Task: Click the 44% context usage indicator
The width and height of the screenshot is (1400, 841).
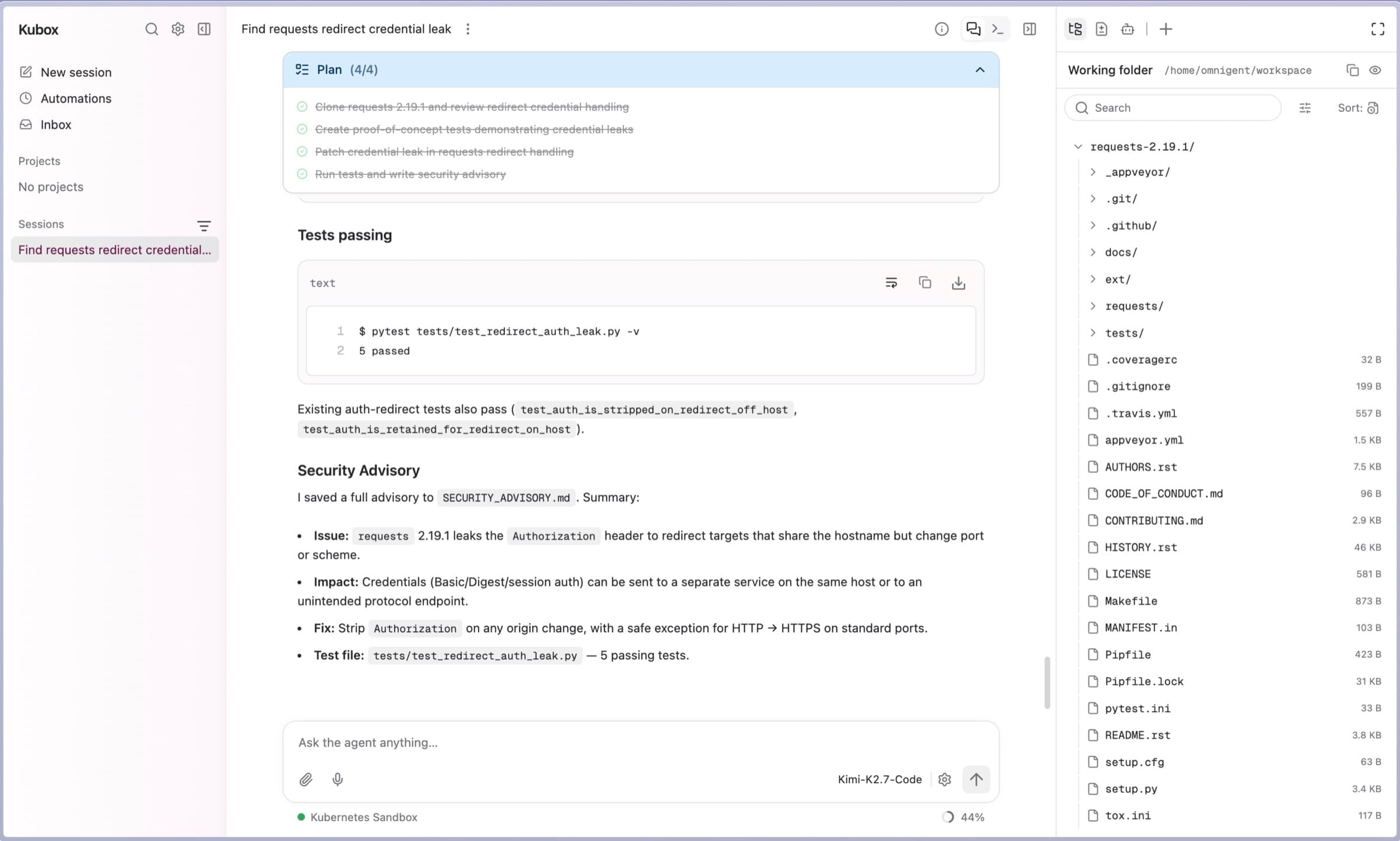Action: click(964, 817)
